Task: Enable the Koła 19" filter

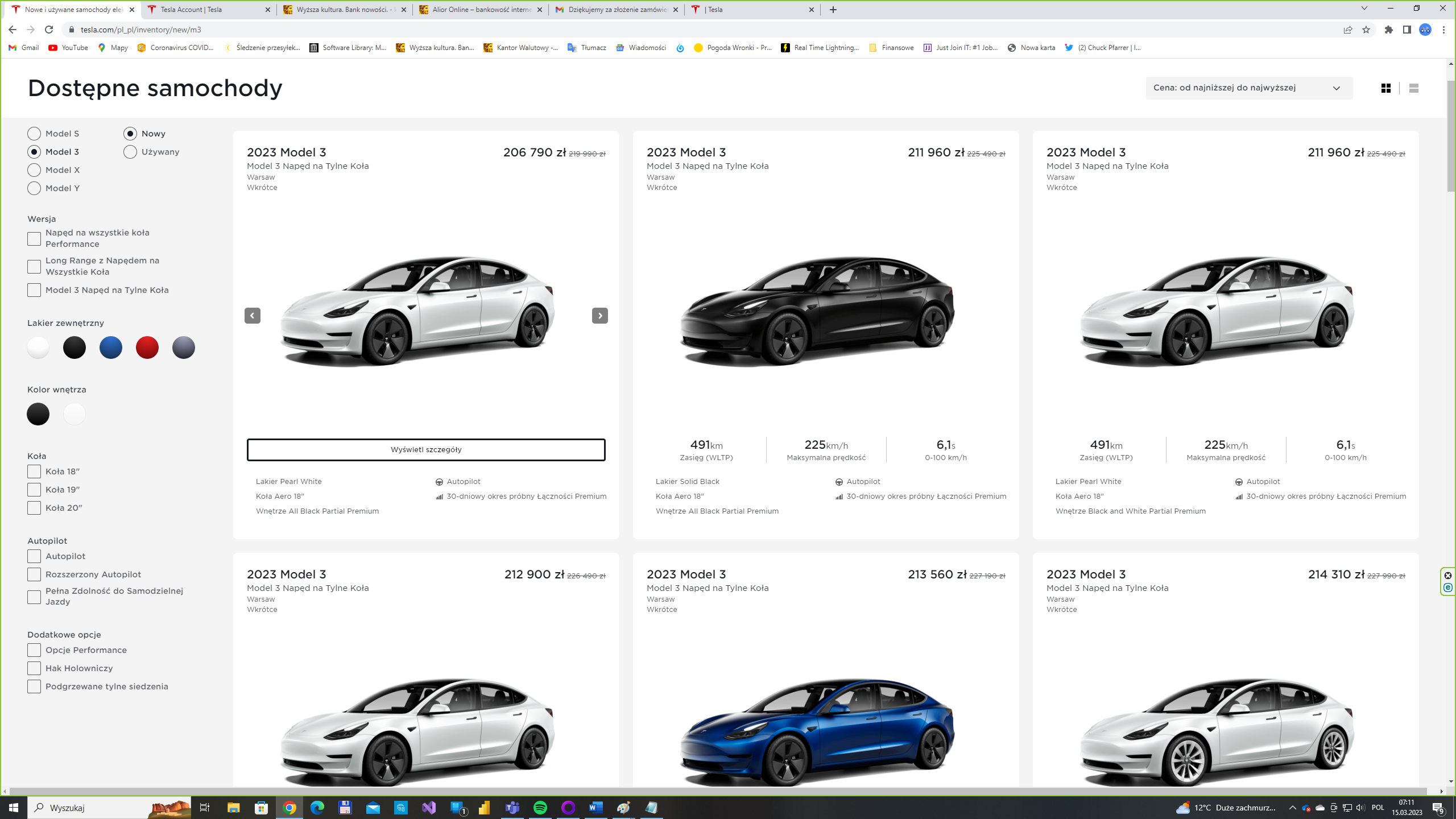Action: (x=34, y=490)
